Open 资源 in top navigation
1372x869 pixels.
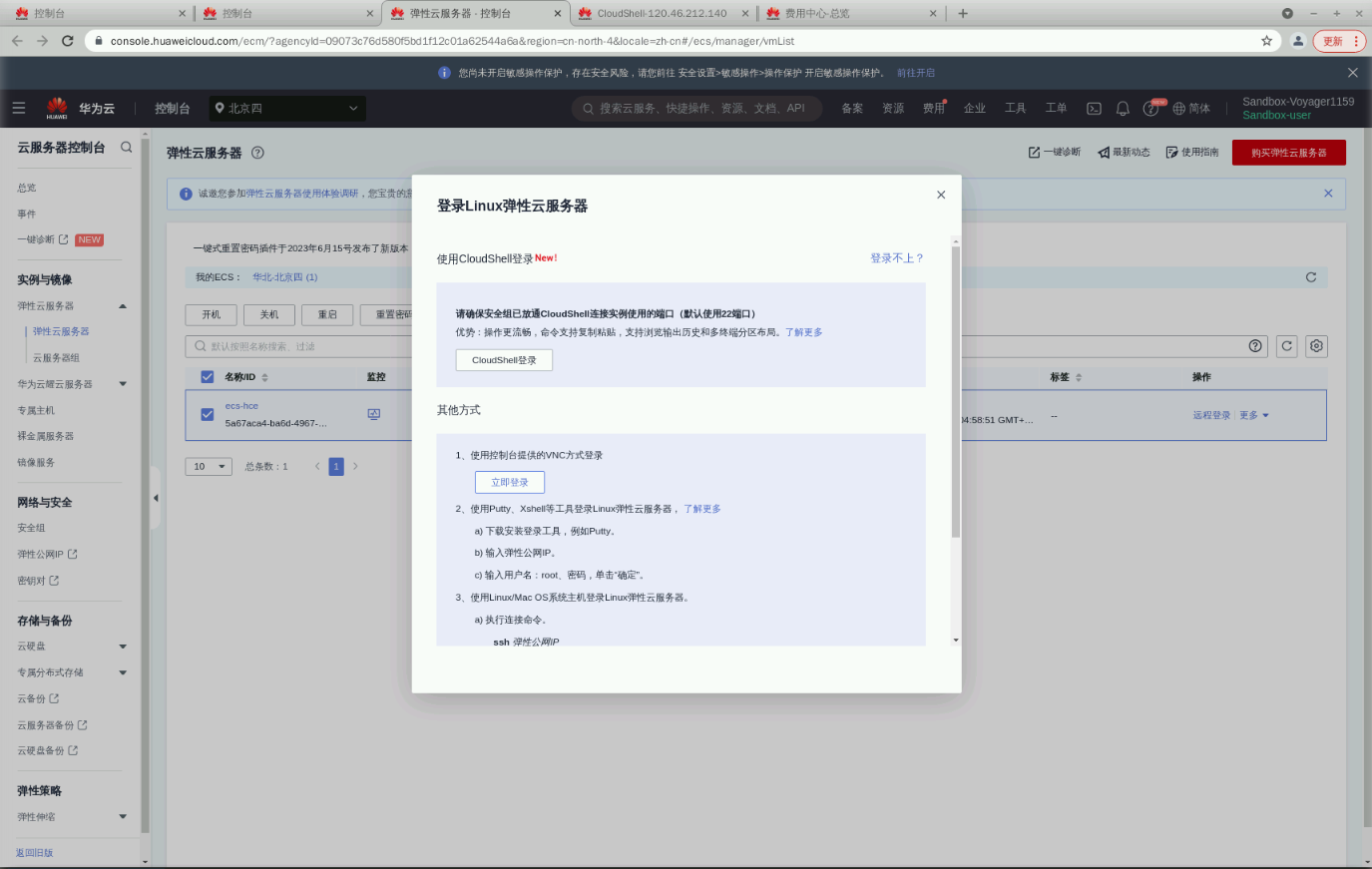click(893, 109)
